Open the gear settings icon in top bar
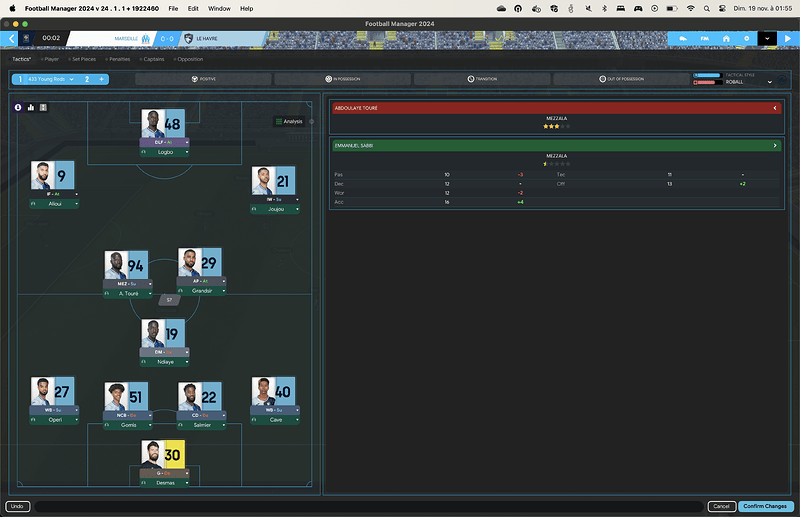 (x=746, y=39)
